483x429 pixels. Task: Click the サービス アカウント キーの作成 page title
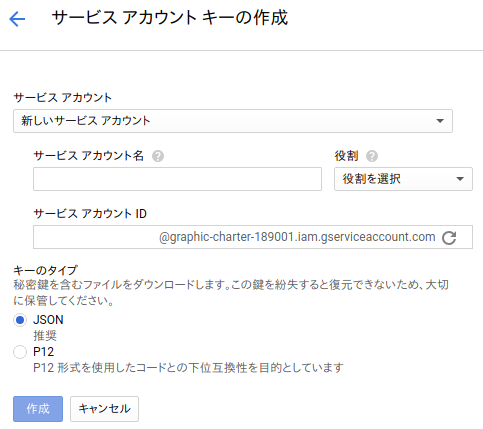coord(170,18)
